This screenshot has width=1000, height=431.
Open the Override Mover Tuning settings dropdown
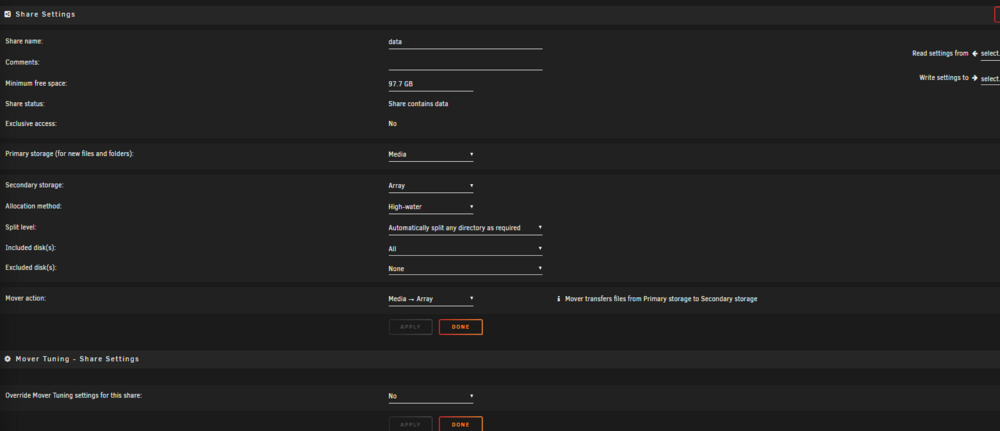click(430, 396)
